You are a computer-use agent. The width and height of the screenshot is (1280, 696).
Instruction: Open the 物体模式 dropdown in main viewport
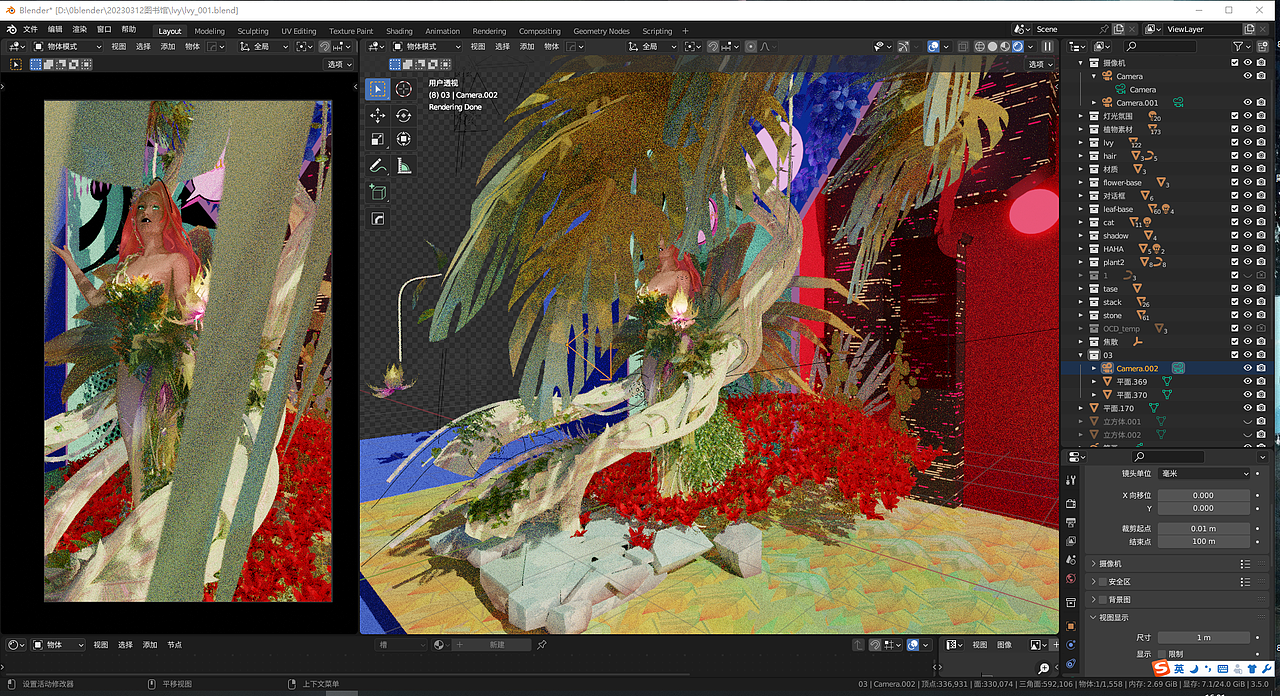coord(425,46)
